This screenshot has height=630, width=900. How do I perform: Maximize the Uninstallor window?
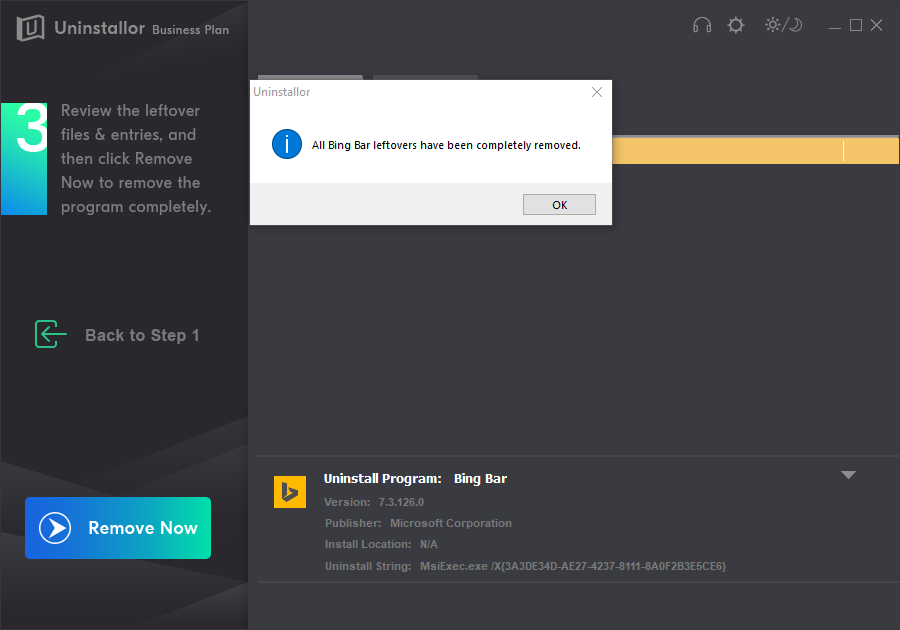[x=856, y=25]
